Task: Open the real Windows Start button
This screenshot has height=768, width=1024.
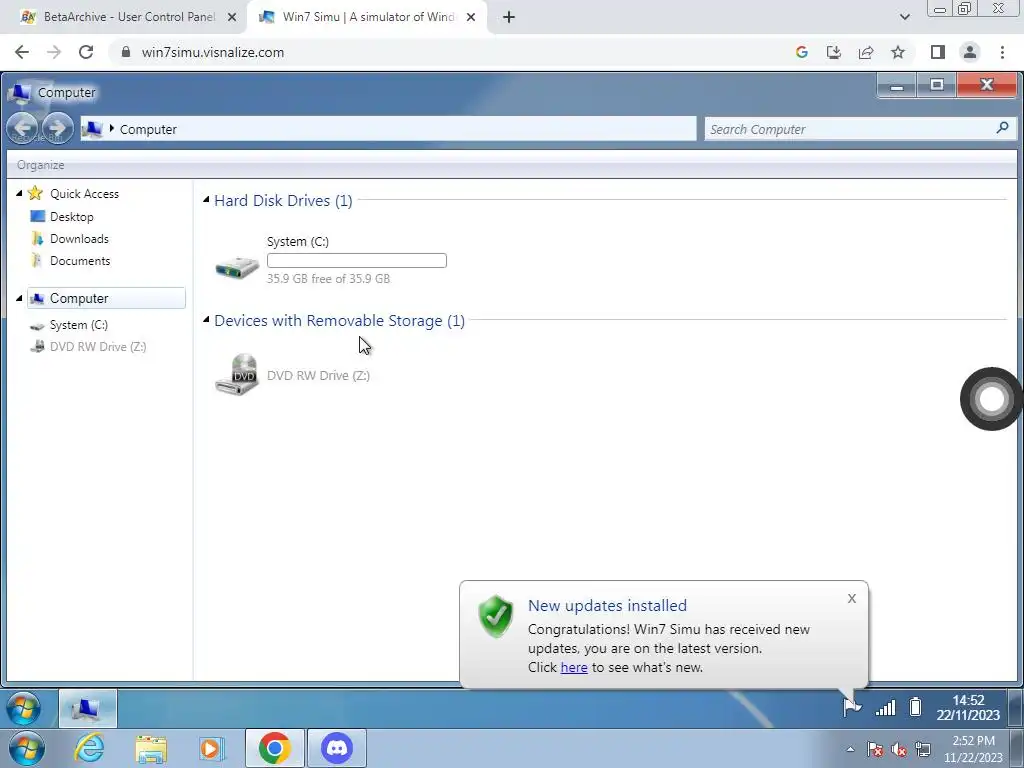Action: pyautogui.click(x=27, y=748)
